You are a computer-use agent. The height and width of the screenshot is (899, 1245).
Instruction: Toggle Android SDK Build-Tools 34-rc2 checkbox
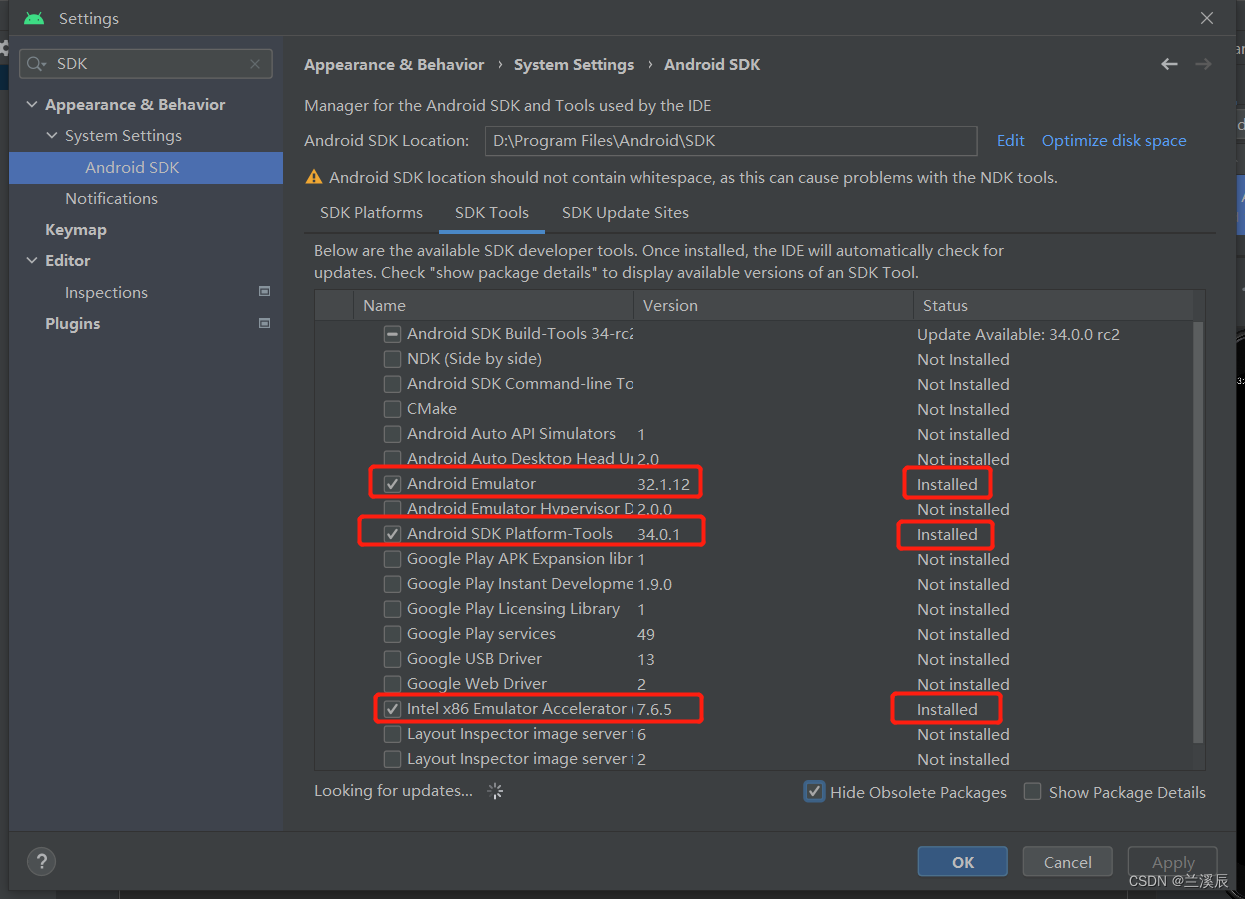(392, 334)
